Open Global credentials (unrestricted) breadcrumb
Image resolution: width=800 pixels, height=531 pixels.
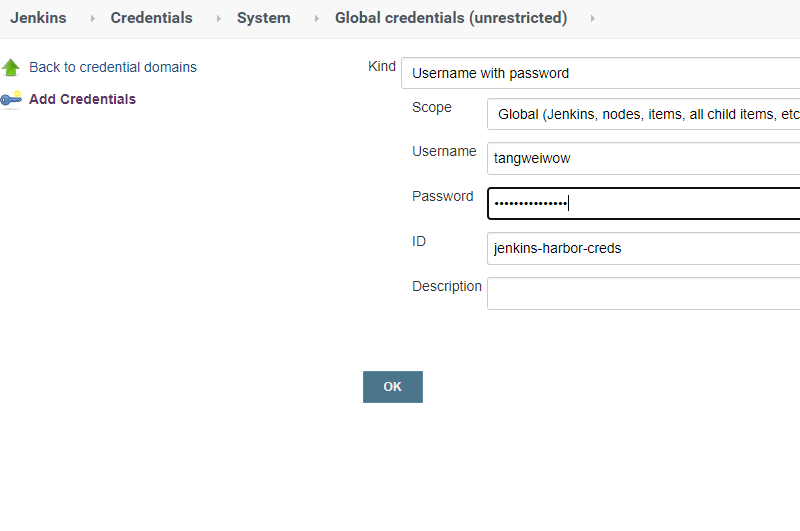[450, 18]
